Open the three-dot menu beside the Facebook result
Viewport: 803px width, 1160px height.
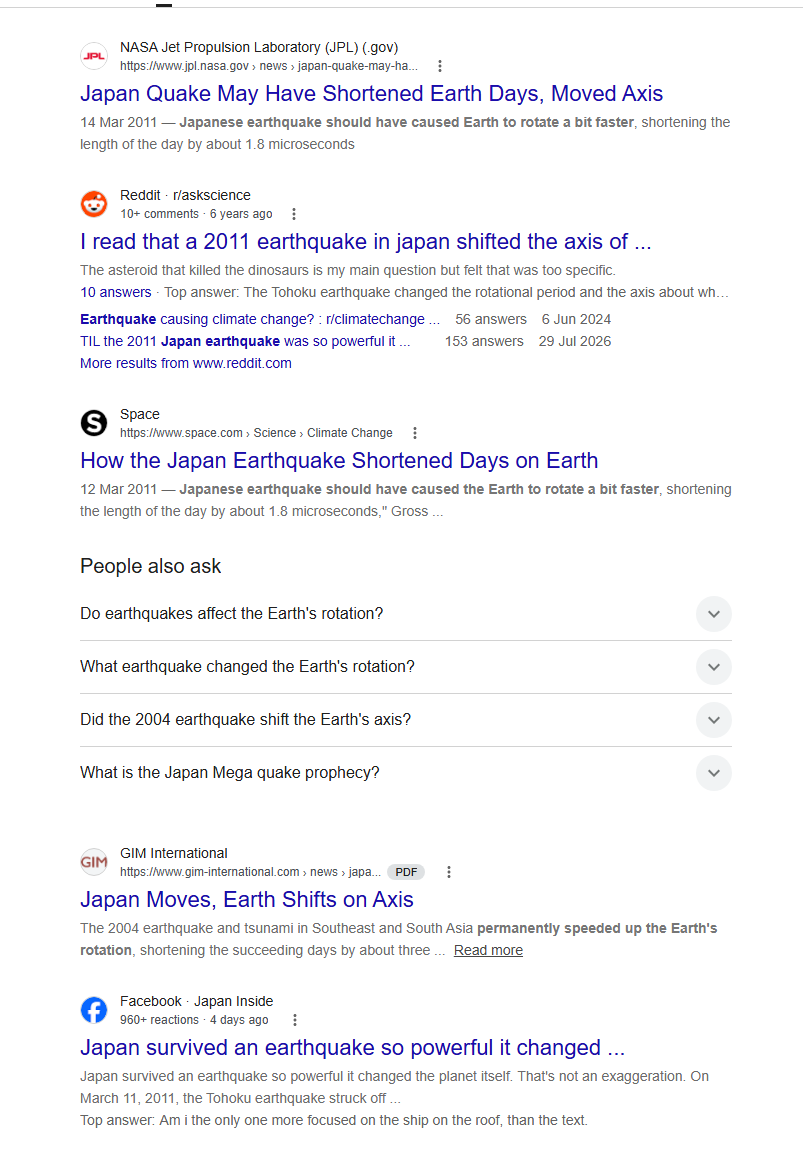click(295, 1020)
